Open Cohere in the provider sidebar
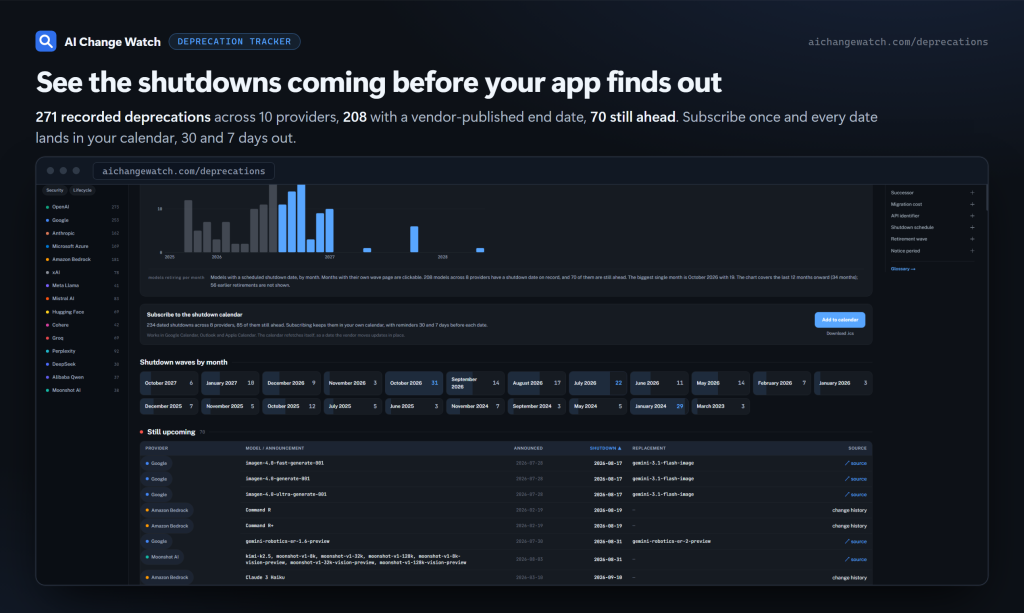1024x613 pixels. tap(82, 325)
